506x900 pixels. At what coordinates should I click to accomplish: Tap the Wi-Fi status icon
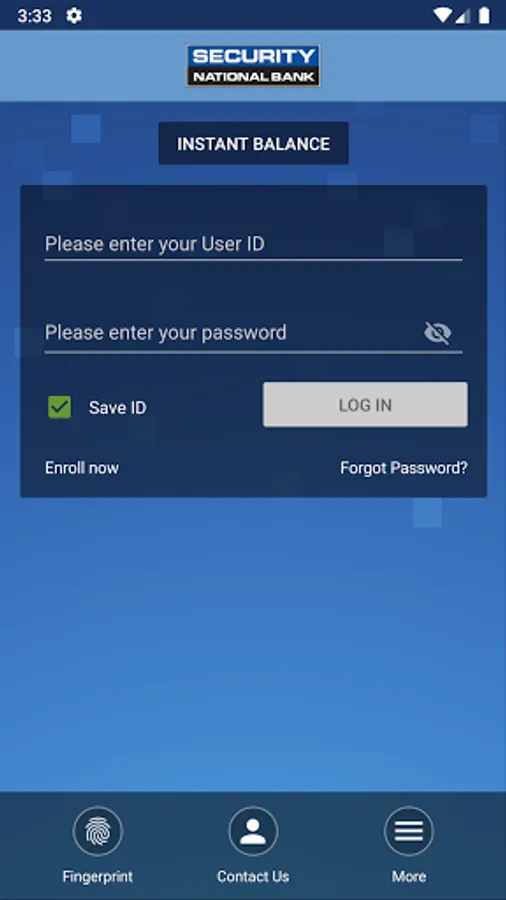442,15
